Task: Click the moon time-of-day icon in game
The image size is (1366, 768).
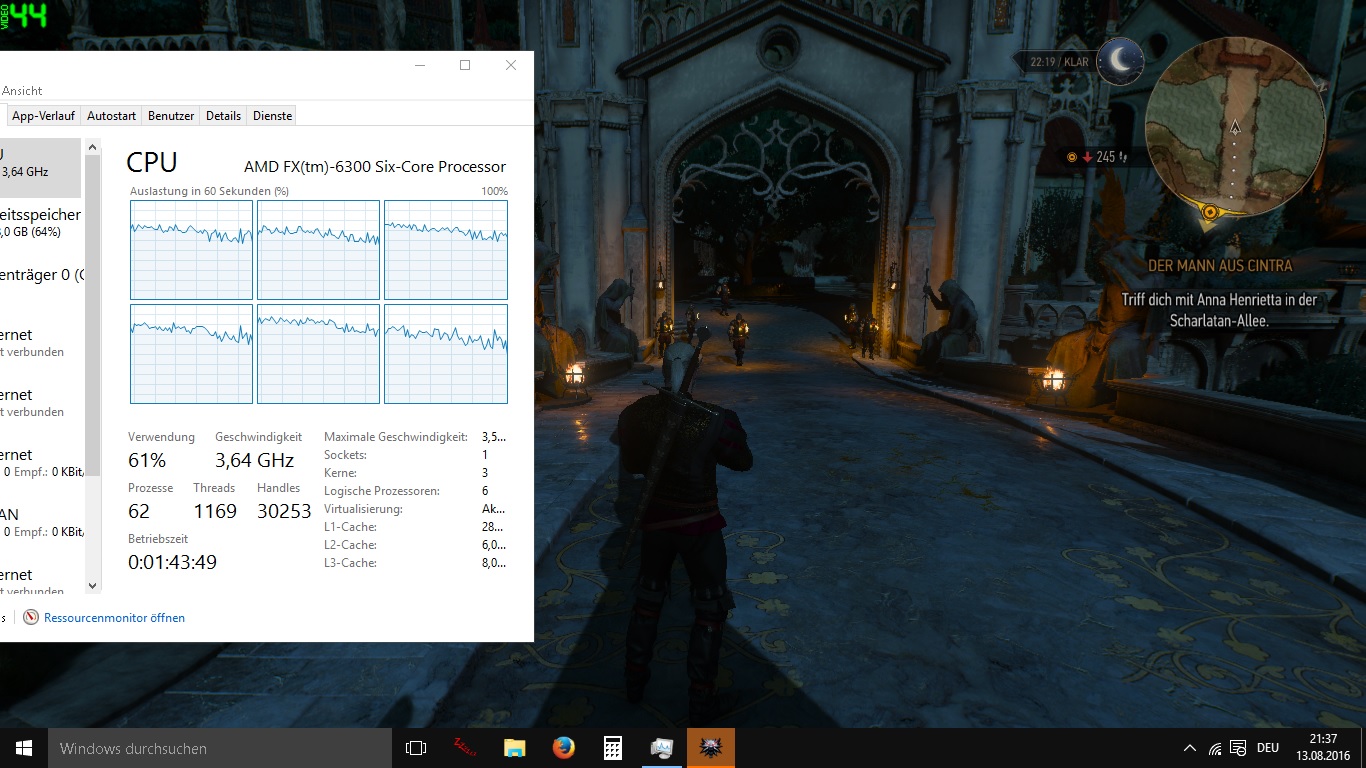Action: (1120, 62)
